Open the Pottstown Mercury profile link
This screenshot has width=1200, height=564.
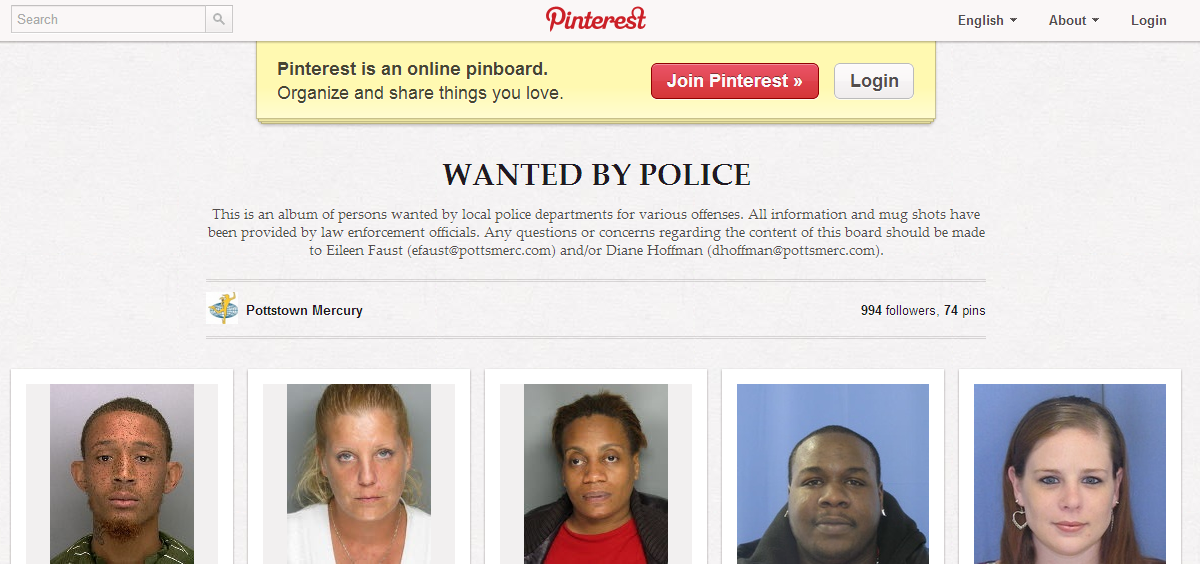click(304, 311)
